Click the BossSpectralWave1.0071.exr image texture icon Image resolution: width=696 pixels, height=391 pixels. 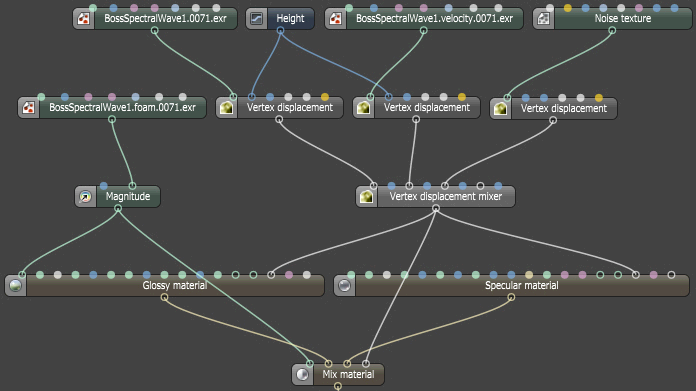(83, 19)
